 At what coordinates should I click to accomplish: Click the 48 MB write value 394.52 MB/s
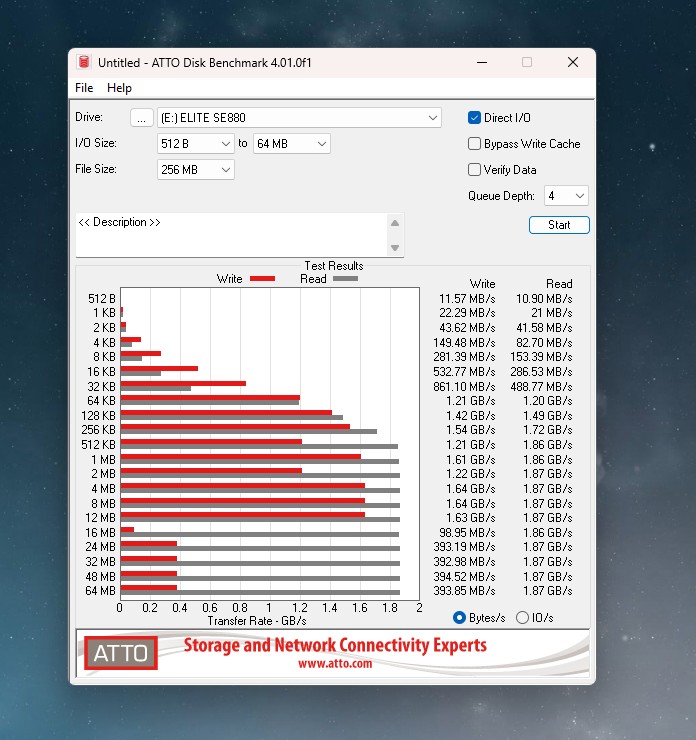[x=464, y=576]
